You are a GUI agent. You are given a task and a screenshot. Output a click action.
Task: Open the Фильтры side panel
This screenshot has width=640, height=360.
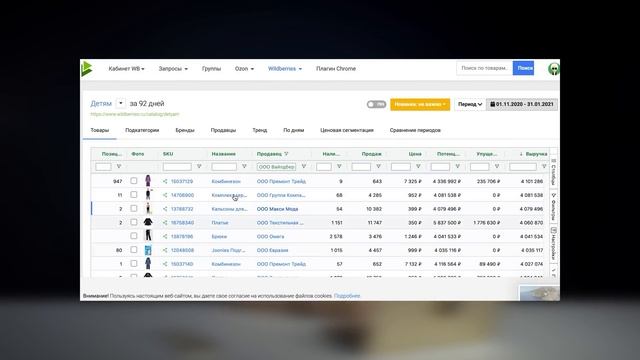click(554, 207)
